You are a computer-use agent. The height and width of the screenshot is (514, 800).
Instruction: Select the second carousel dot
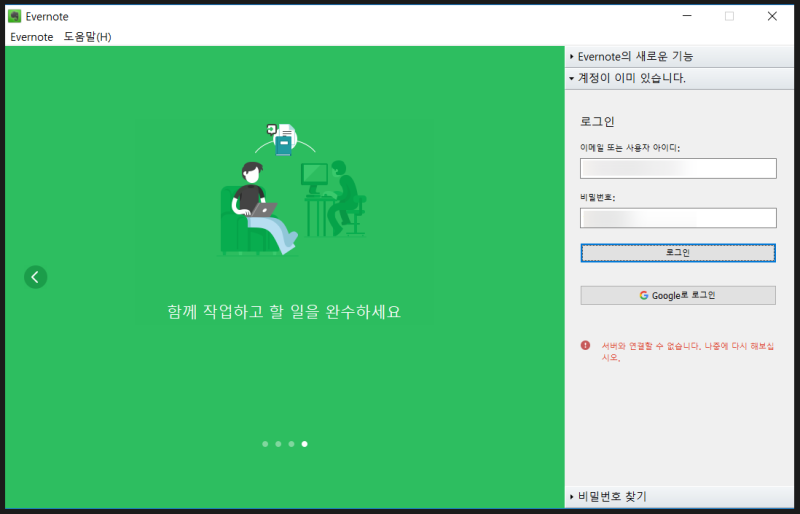(x=278, y=444)
